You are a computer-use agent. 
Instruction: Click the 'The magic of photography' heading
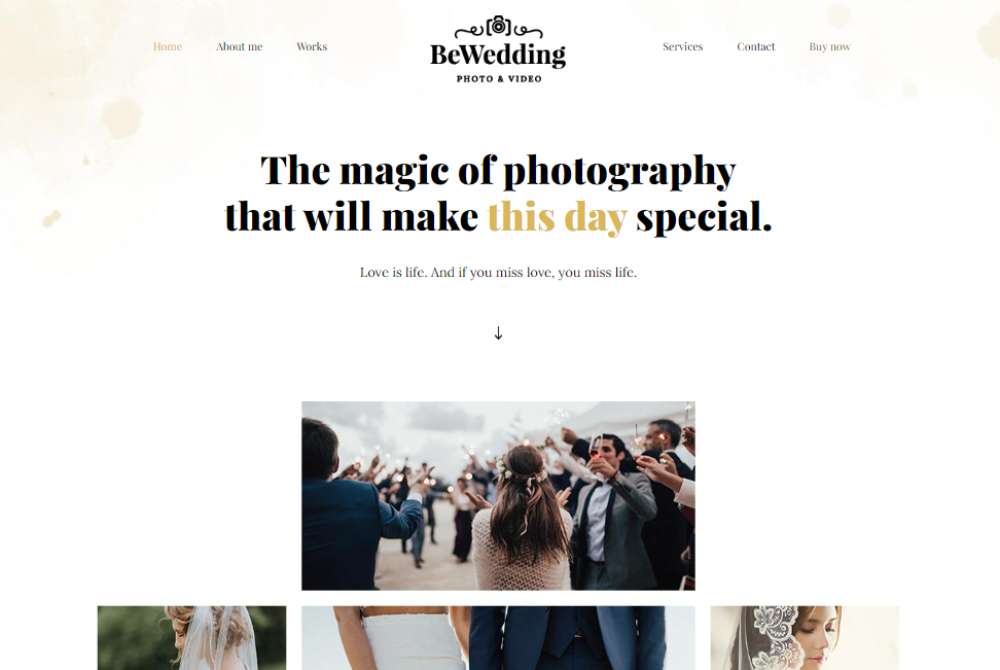[498, 171]
